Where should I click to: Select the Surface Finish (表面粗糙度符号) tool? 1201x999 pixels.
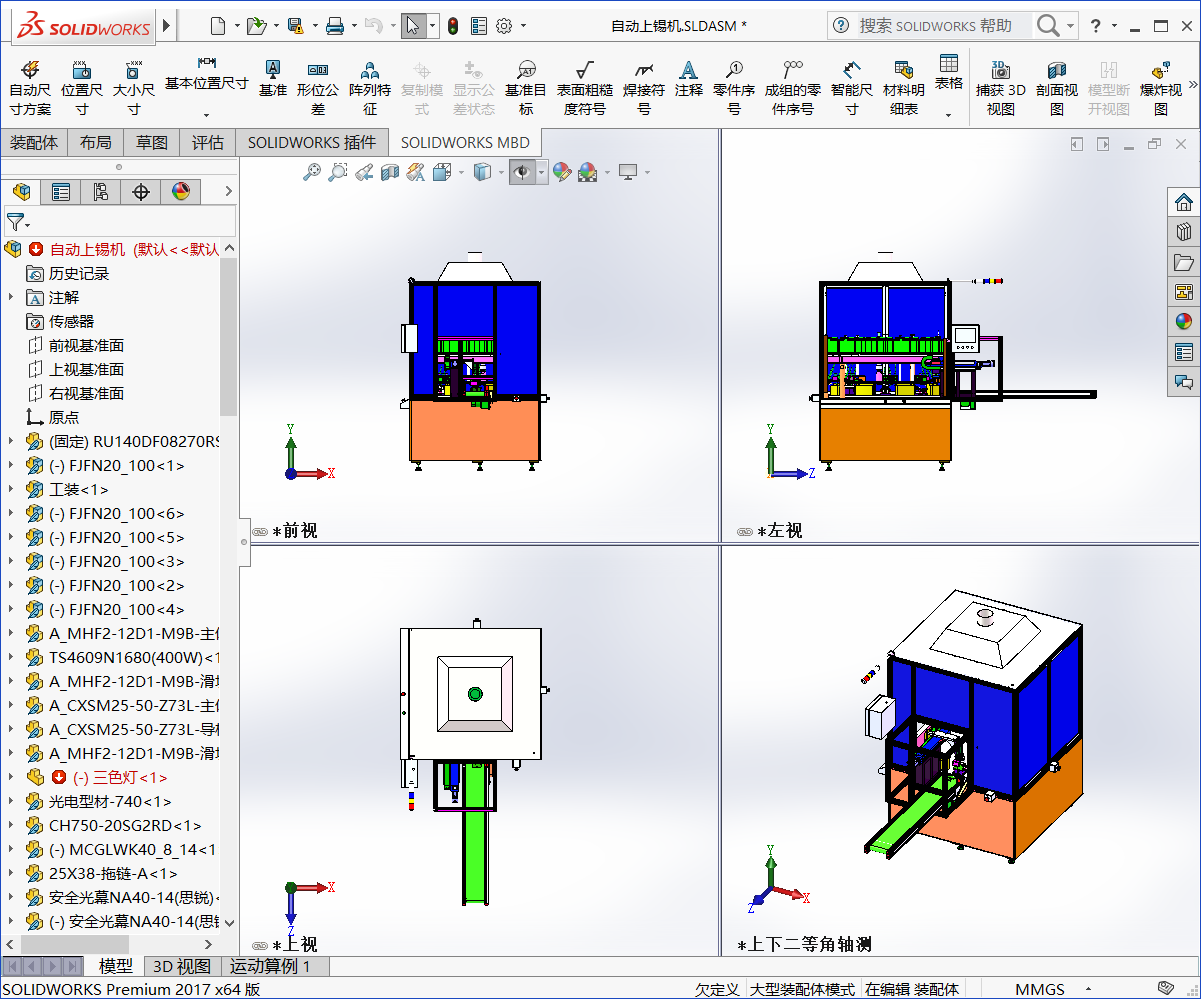(585, 88)
